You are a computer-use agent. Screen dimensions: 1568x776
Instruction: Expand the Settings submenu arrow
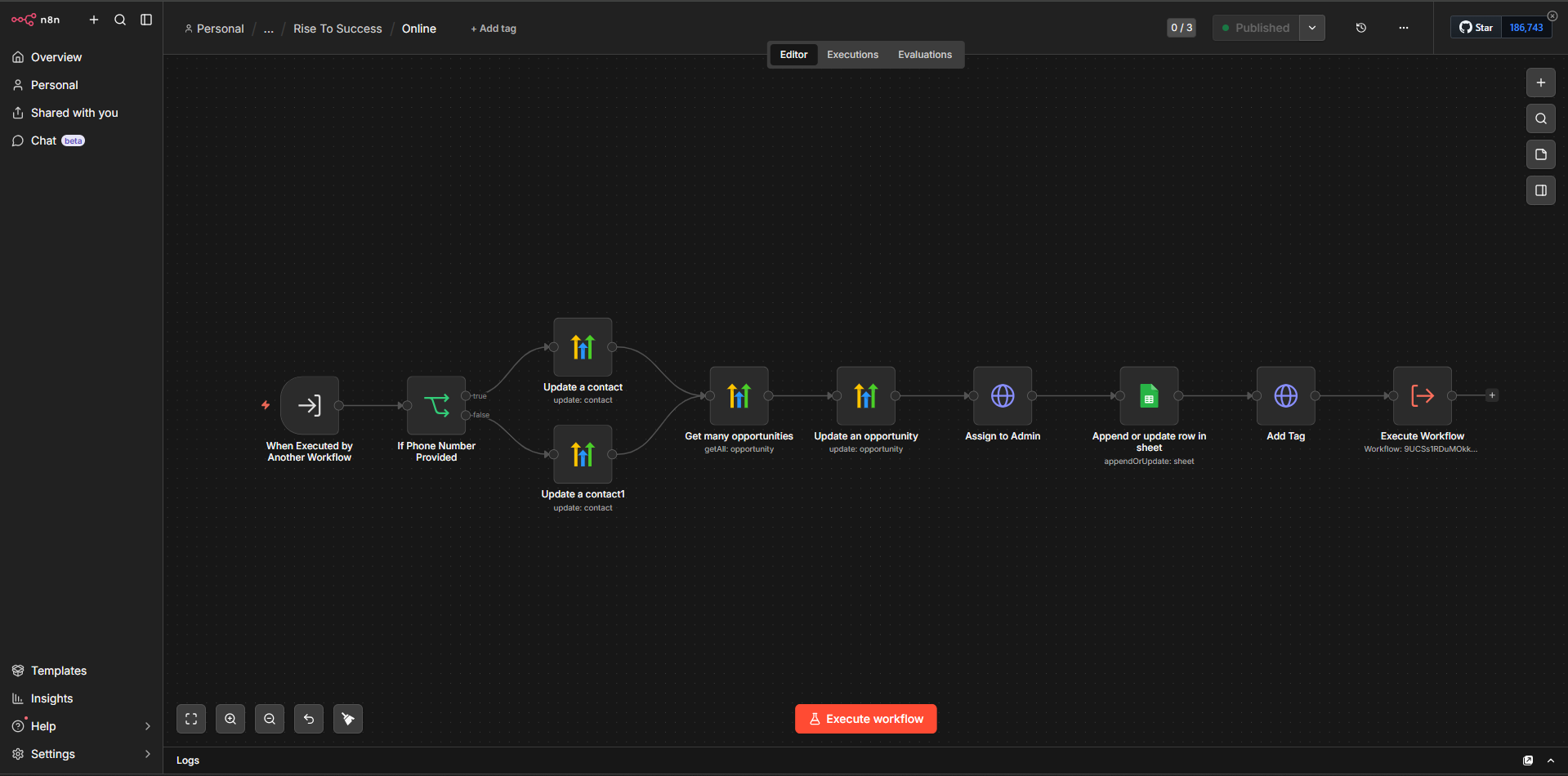(148, 754)
